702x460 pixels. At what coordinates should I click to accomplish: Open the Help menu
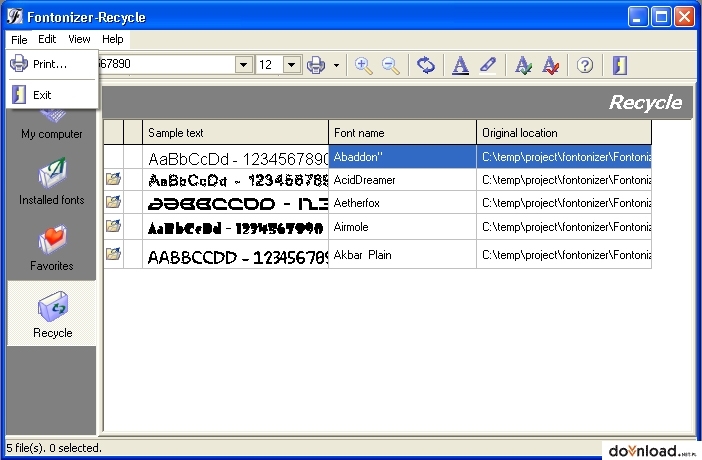click(x=112, y=39)
